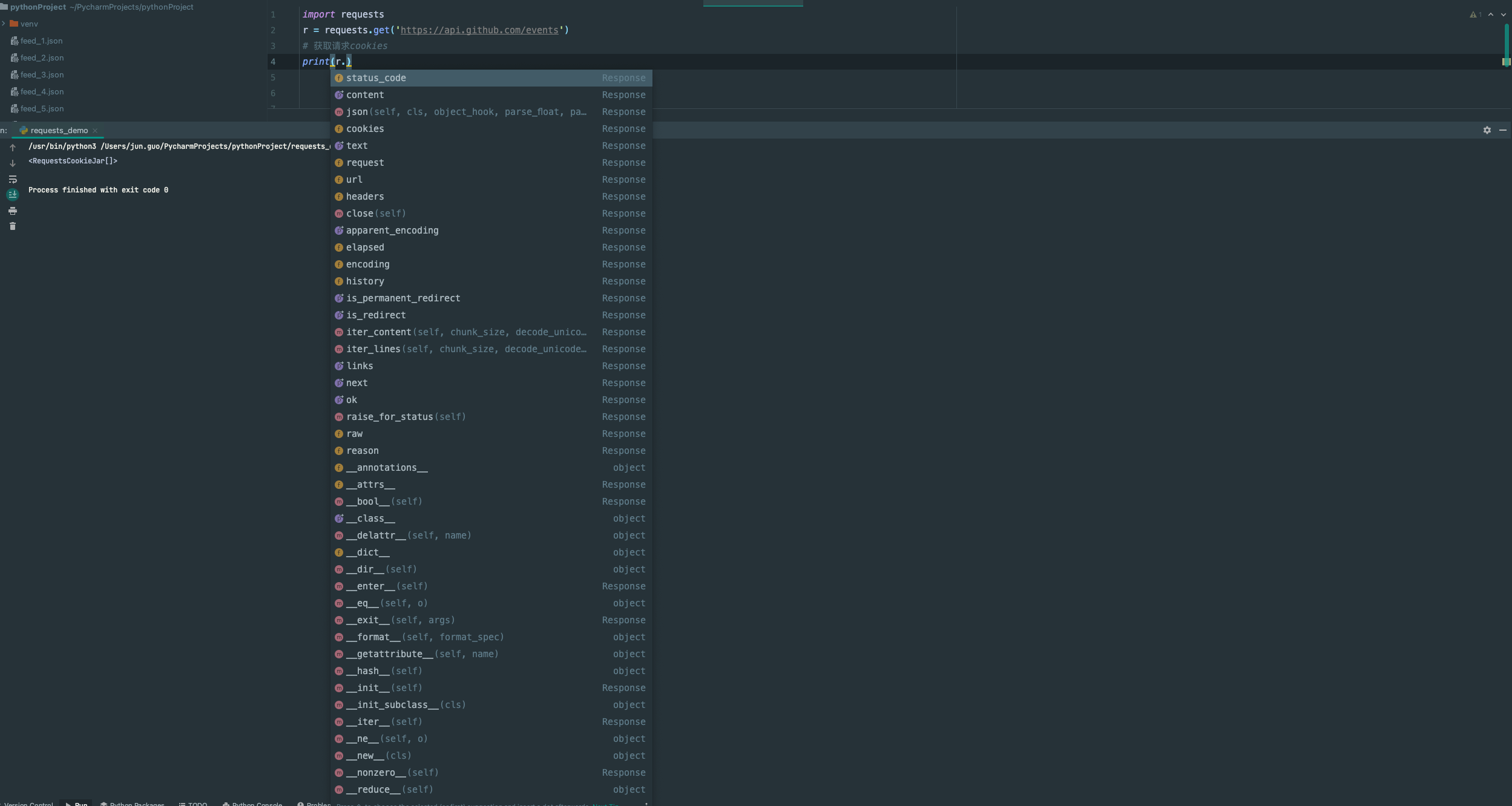Click the print icon in Run panel

pos(13,211)
